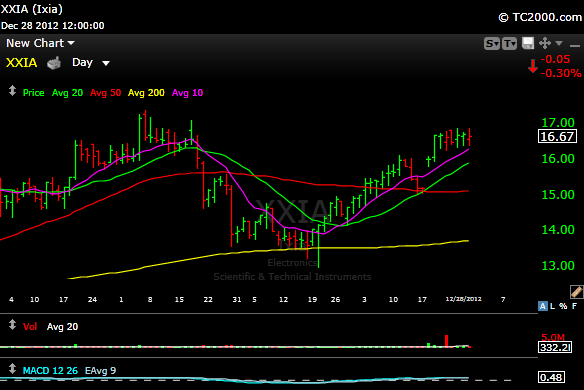Screen dimensions: 584x390
Task: Select the MACD 12 26 indicator label
Action: tap(50, 371)
